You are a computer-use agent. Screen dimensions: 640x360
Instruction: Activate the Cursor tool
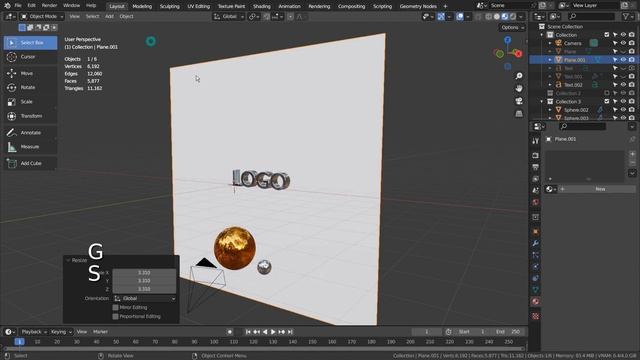click(31, 57)
